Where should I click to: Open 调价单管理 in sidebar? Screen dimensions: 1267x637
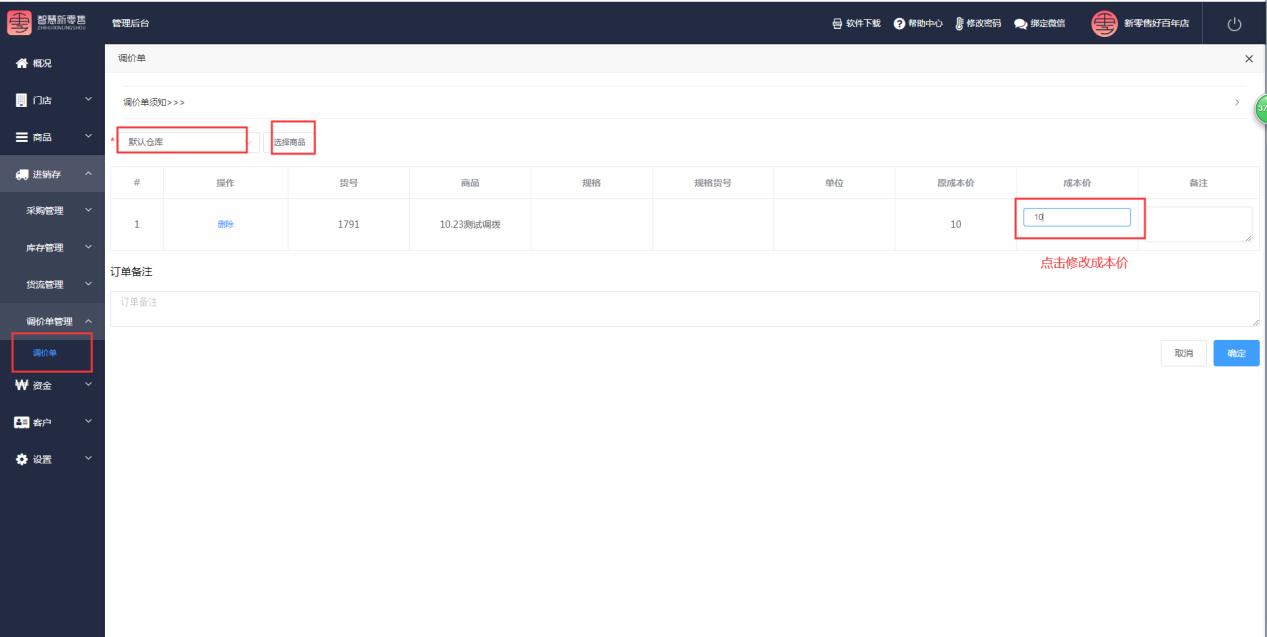pyautogui.click(x=49, y=322)
